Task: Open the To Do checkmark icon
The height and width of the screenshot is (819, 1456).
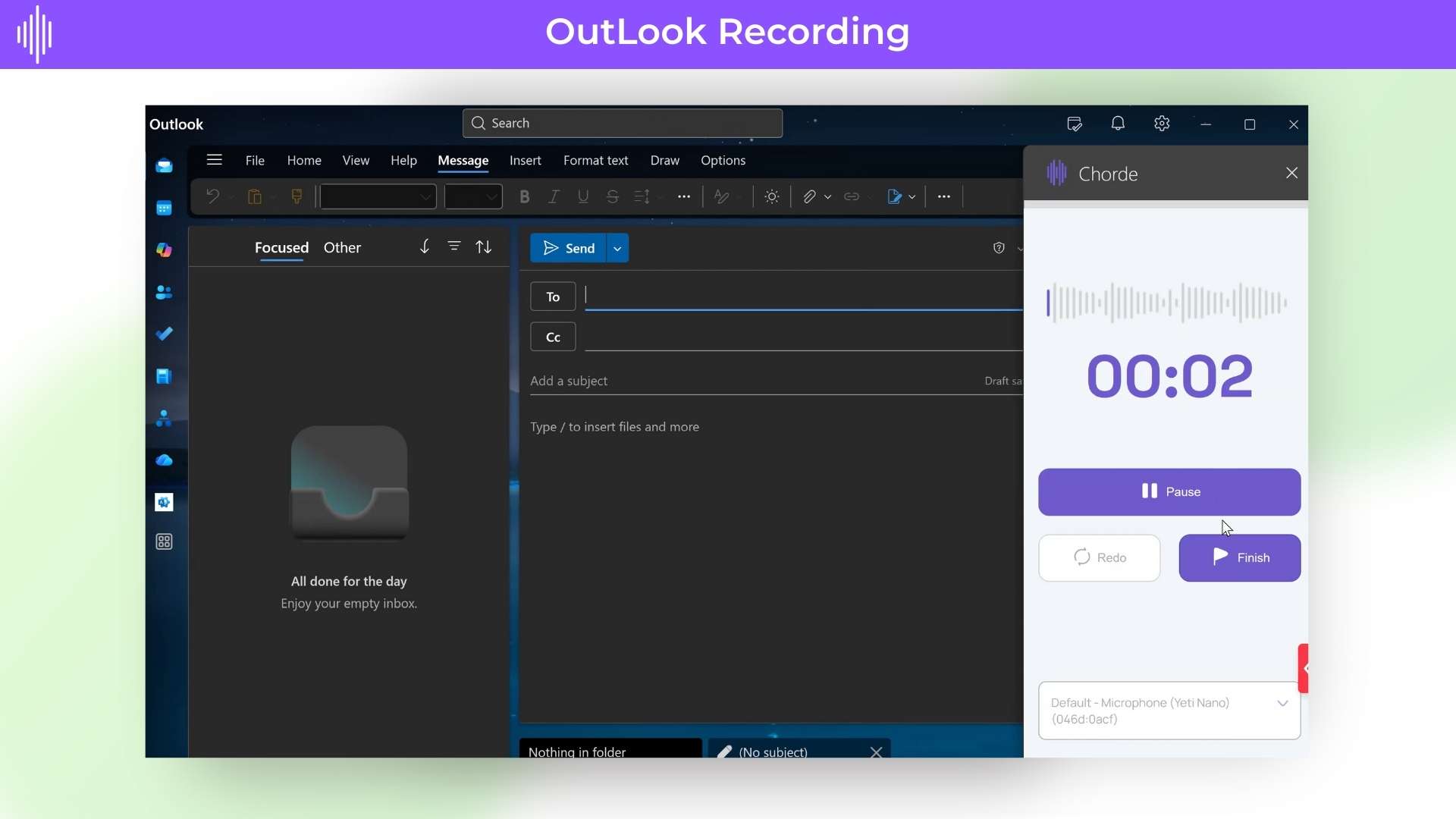Action: tap(164, 334)
